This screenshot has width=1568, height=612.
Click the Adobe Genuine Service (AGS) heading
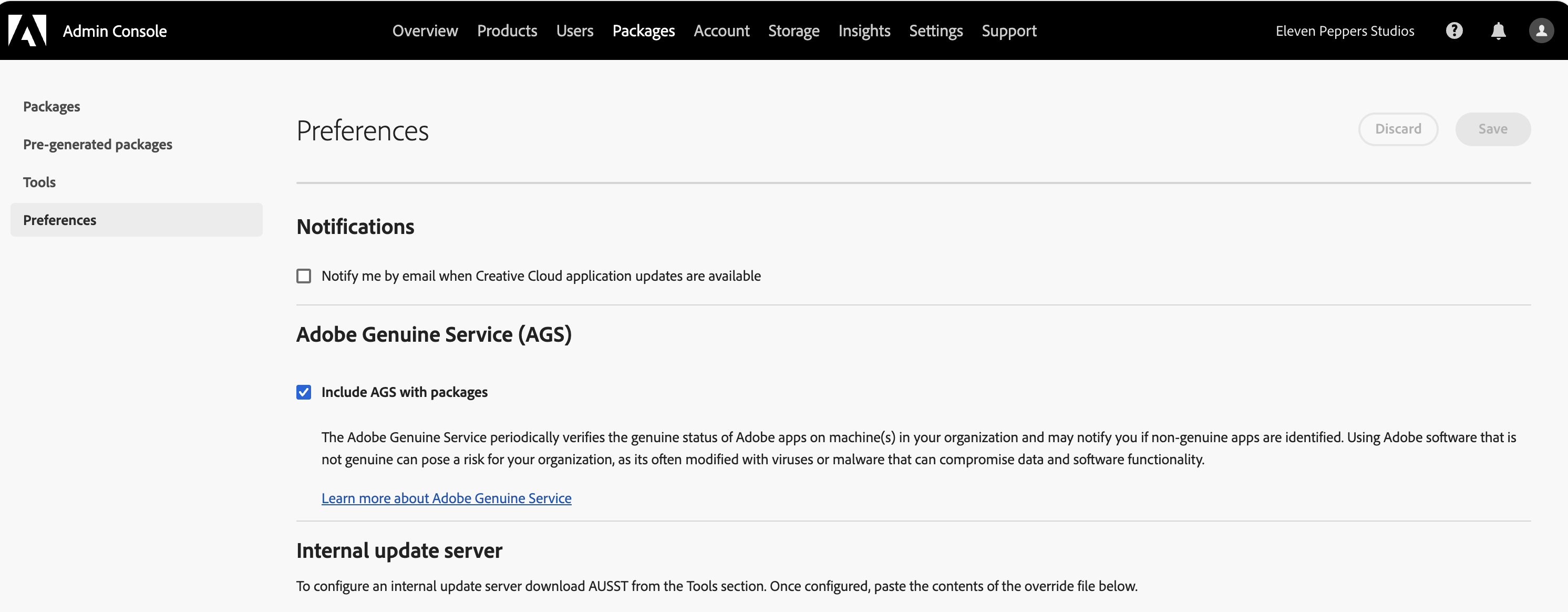pyautogui.click(x=434, y=334)
